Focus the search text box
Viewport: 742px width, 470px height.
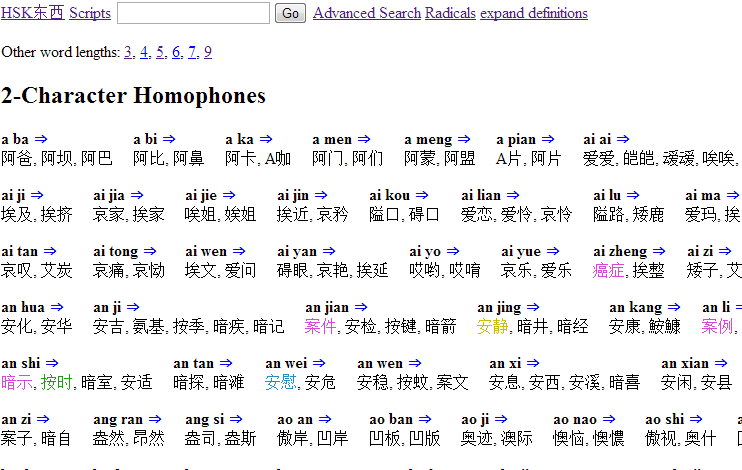193,13
